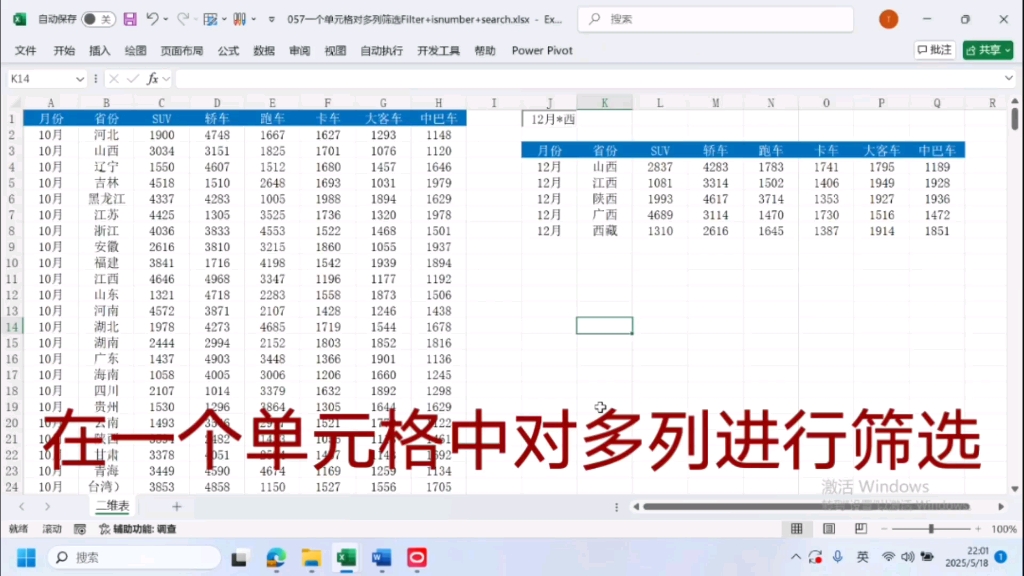Add a new sheet with the plus button
The image size is (1024, 576).
[176, 507]
